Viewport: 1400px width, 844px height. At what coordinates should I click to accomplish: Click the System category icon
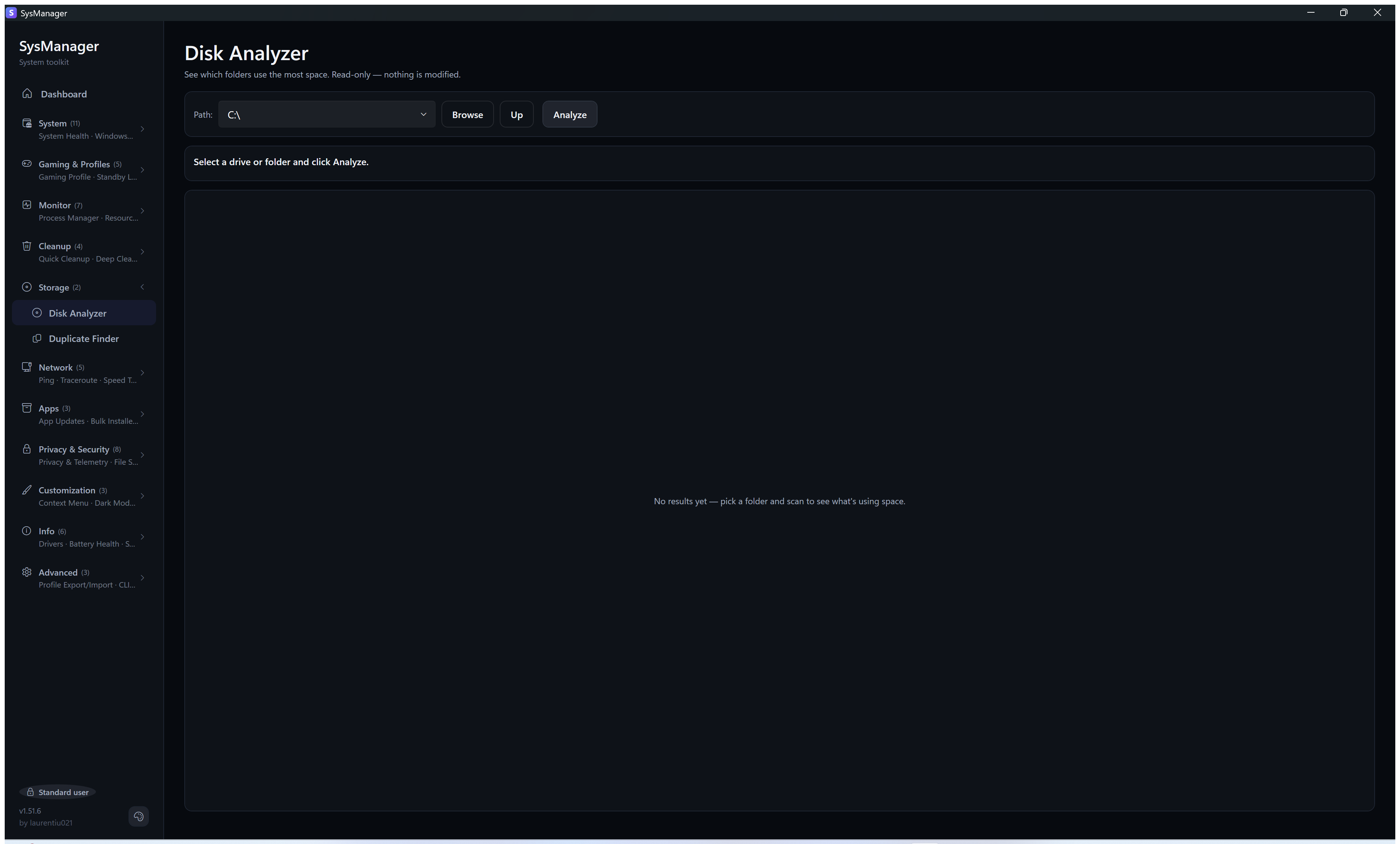click(x=27, y=123)
